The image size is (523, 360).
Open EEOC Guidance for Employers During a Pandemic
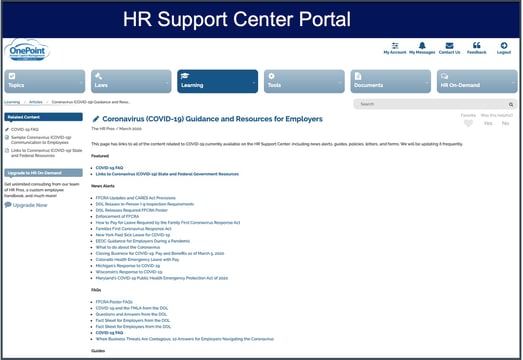[143, 241]
